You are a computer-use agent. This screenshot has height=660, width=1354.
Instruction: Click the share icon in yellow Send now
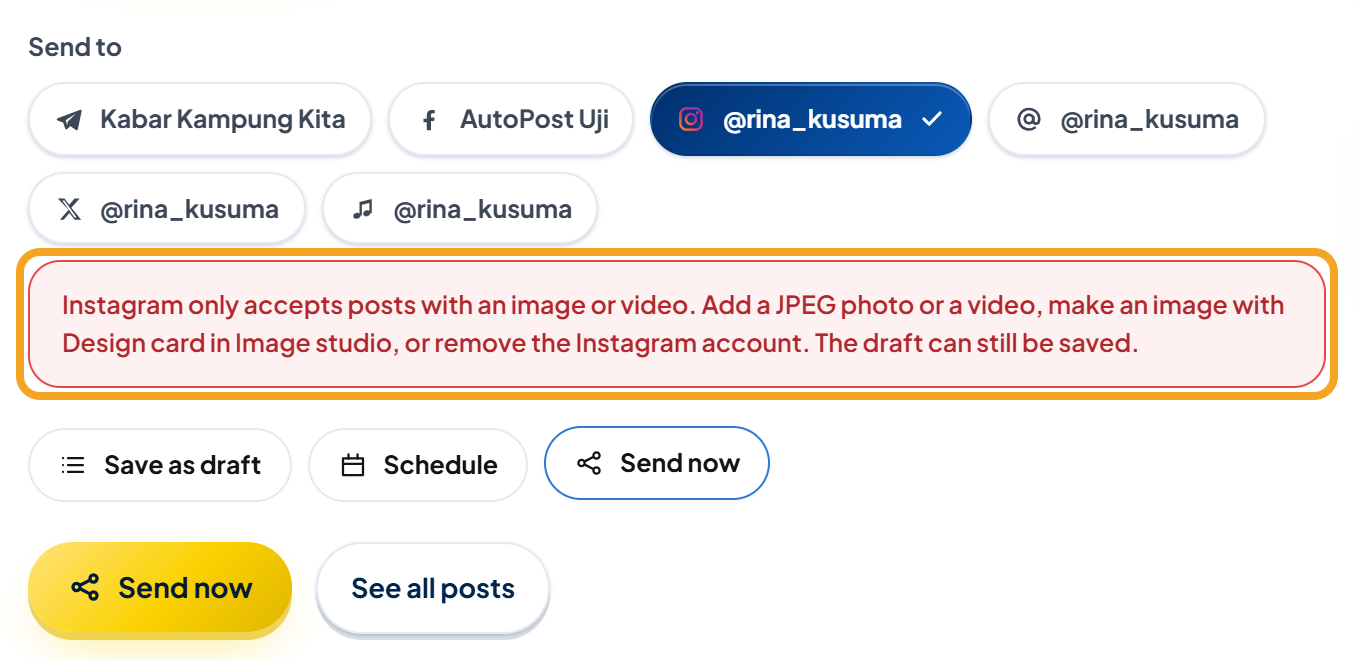coord(86,588)
